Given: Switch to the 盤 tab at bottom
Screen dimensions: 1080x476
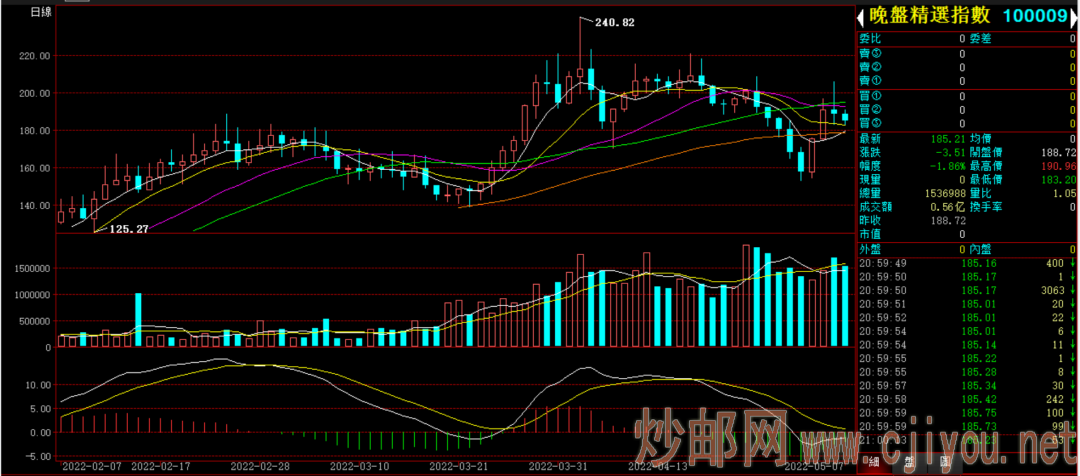Looking at the screenshot, I should click(909, 464).
